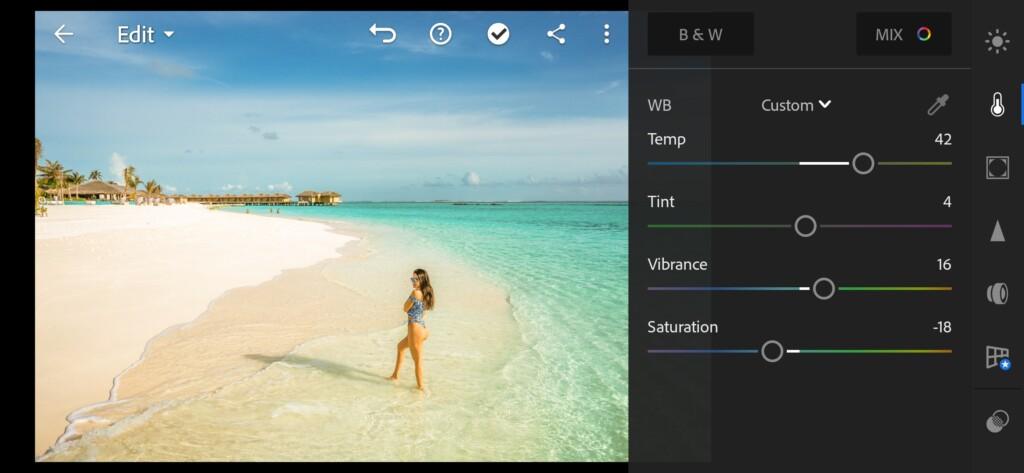Click the Saturation slider handle
Viewport: 1024px width, 473px height.
[x=772, y=351]
